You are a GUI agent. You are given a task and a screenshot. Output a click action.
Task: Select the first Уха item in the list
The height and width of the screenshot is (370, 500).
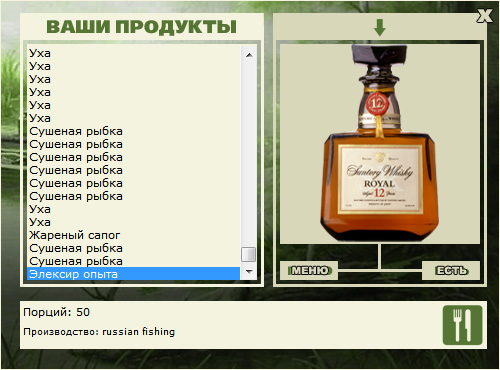pyautogui.click(x=133, y=53)
